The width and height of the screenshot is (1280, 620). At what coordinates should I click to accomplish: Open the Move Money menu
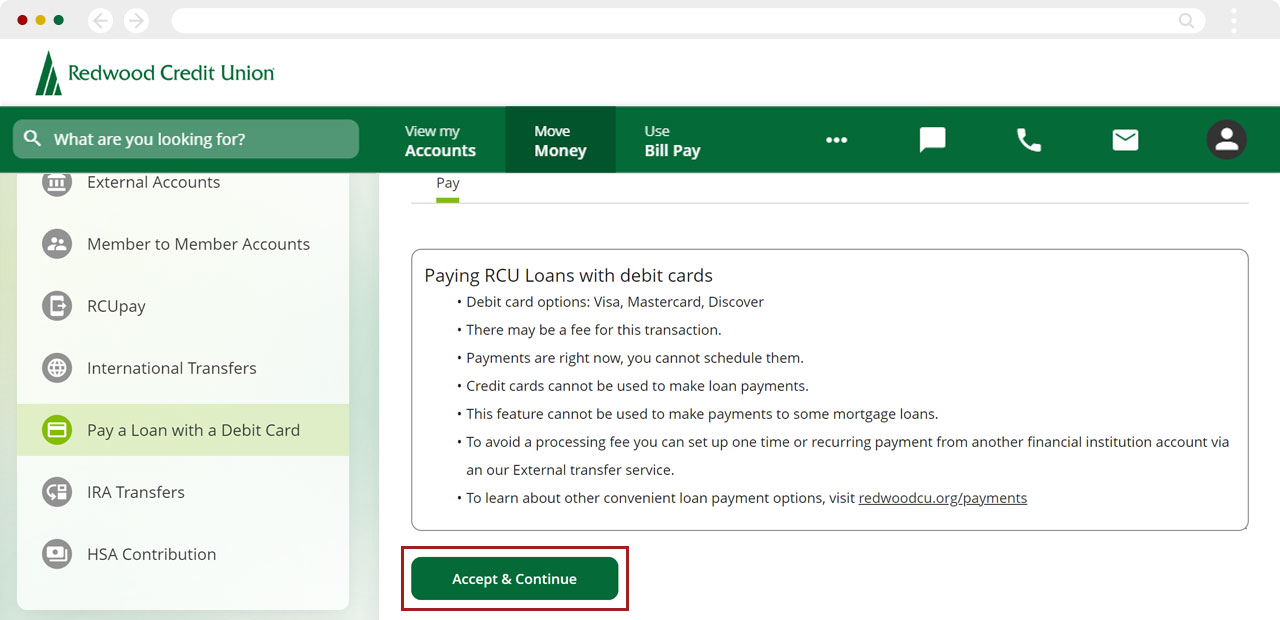click(560, 141)
